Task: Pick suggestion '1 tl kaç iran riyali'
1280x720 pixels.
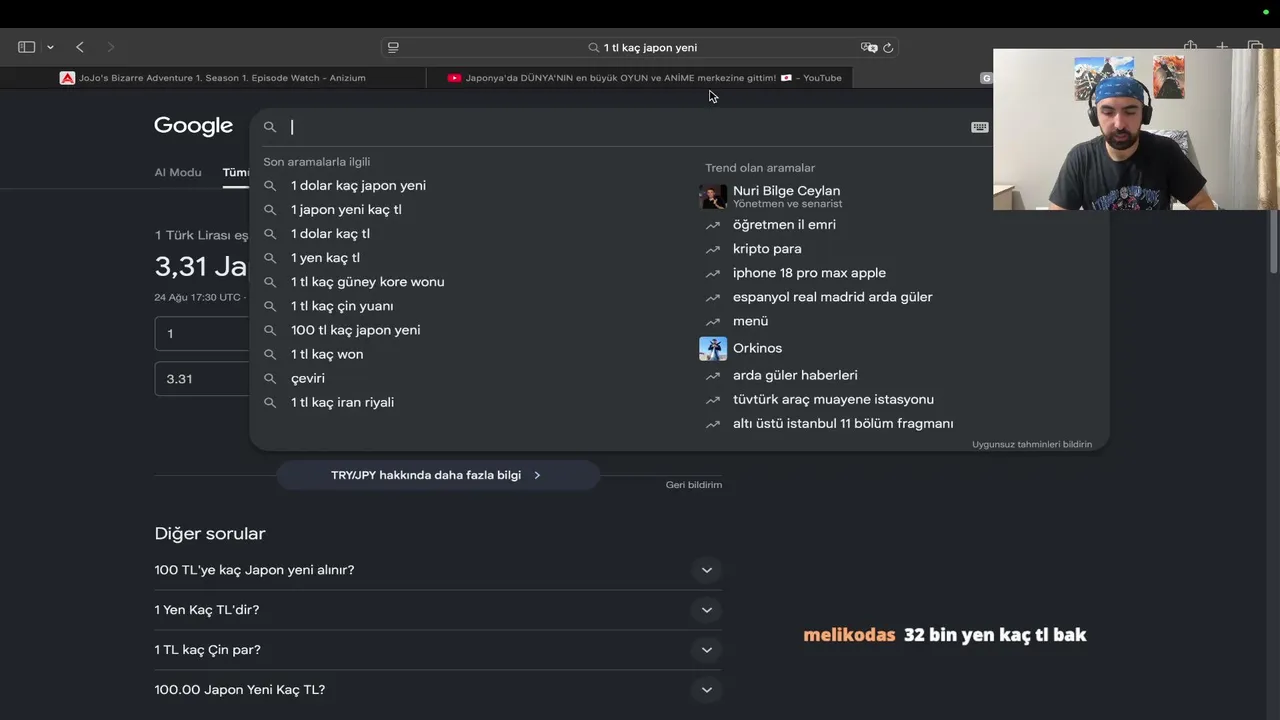Action: click(342, 401)
